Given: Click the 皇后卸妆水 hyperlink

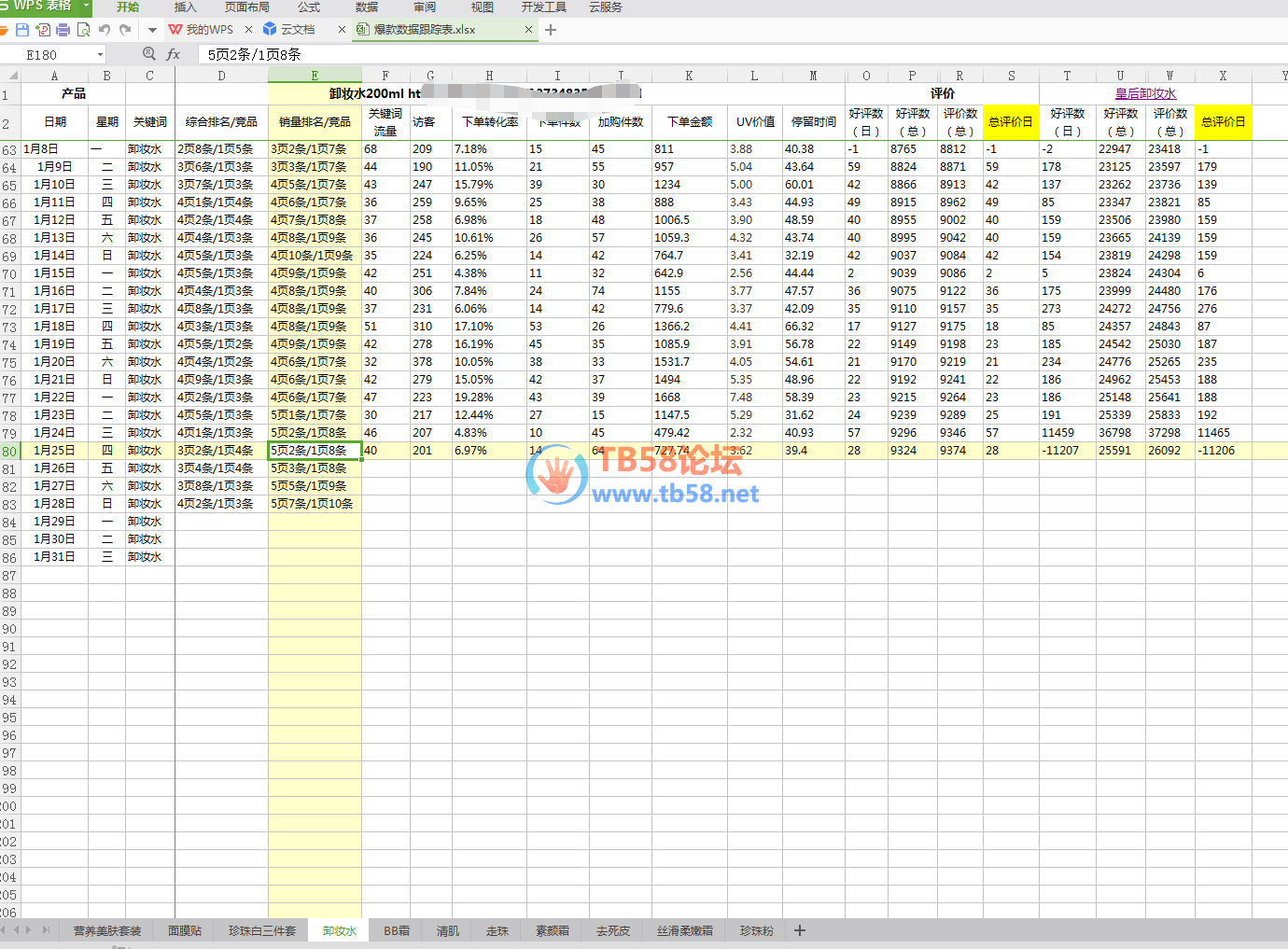Looking at the screenshot, I should coord(1145,93).
